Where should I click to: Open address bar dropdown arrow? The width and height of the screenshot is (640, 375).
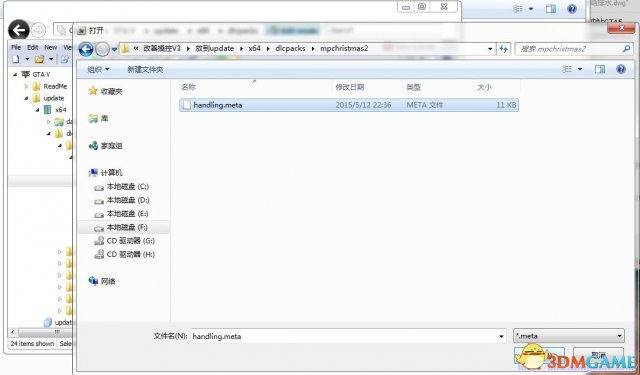pos(490,49)
